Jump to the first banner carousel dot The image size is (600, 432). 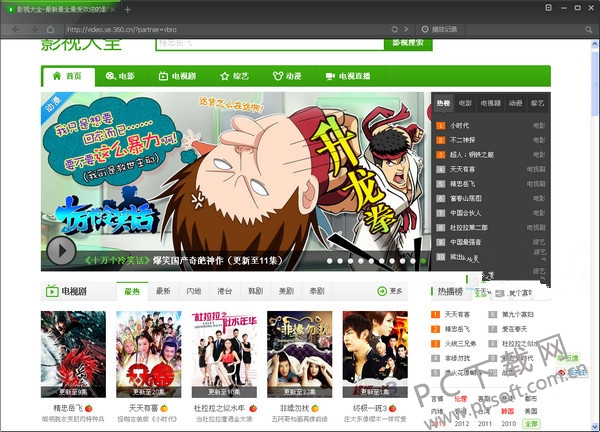coord(330,261)
